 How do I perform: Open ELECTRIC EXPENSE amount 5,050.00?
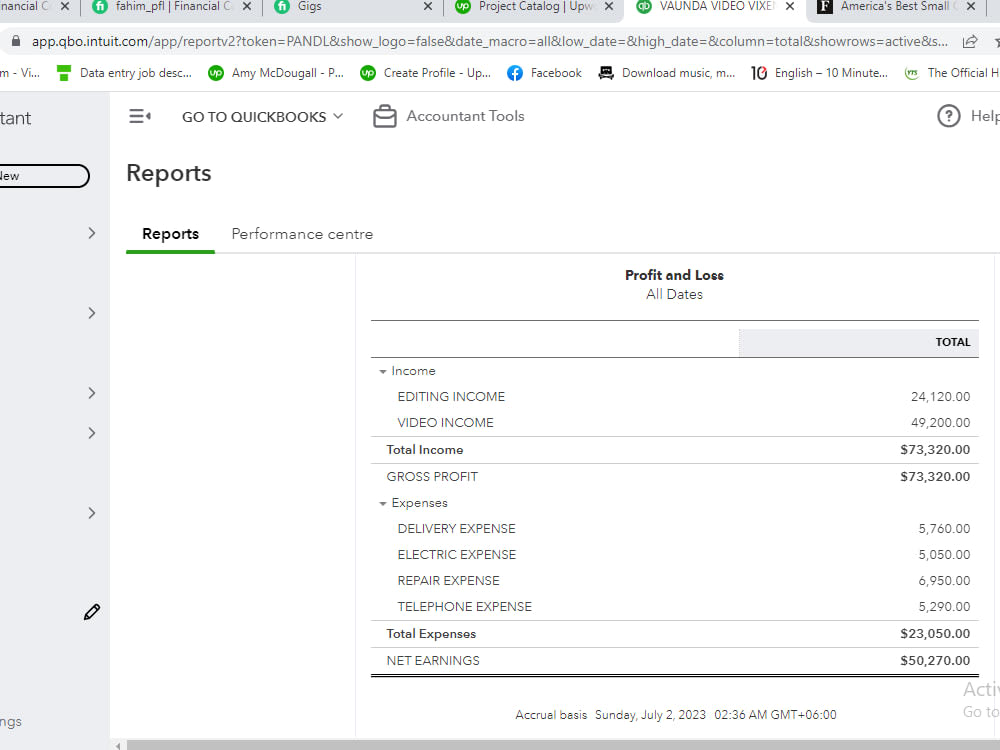pos(945,555)
